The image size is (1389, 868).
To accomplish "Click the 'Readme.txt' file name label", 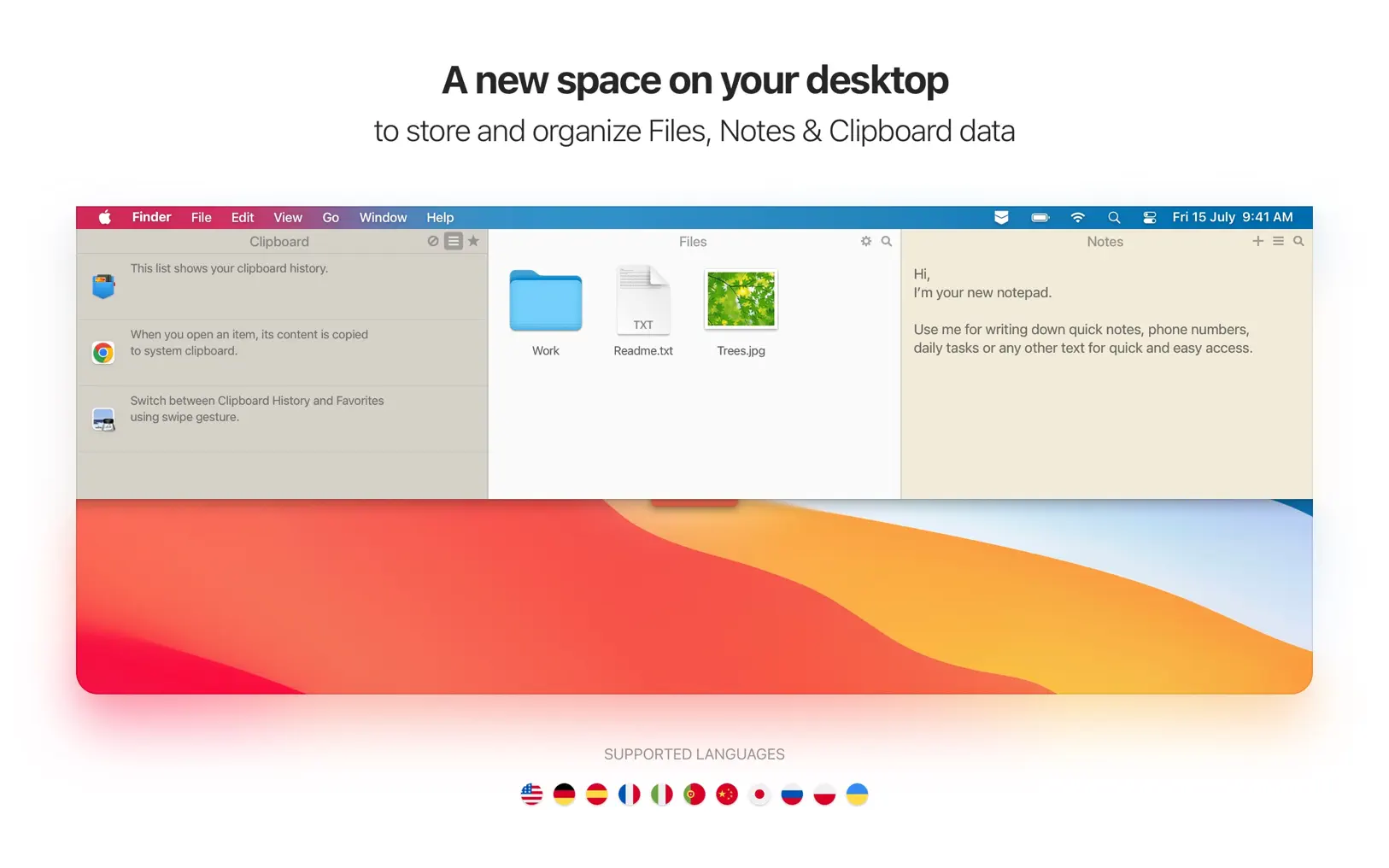I will point(643,351).
